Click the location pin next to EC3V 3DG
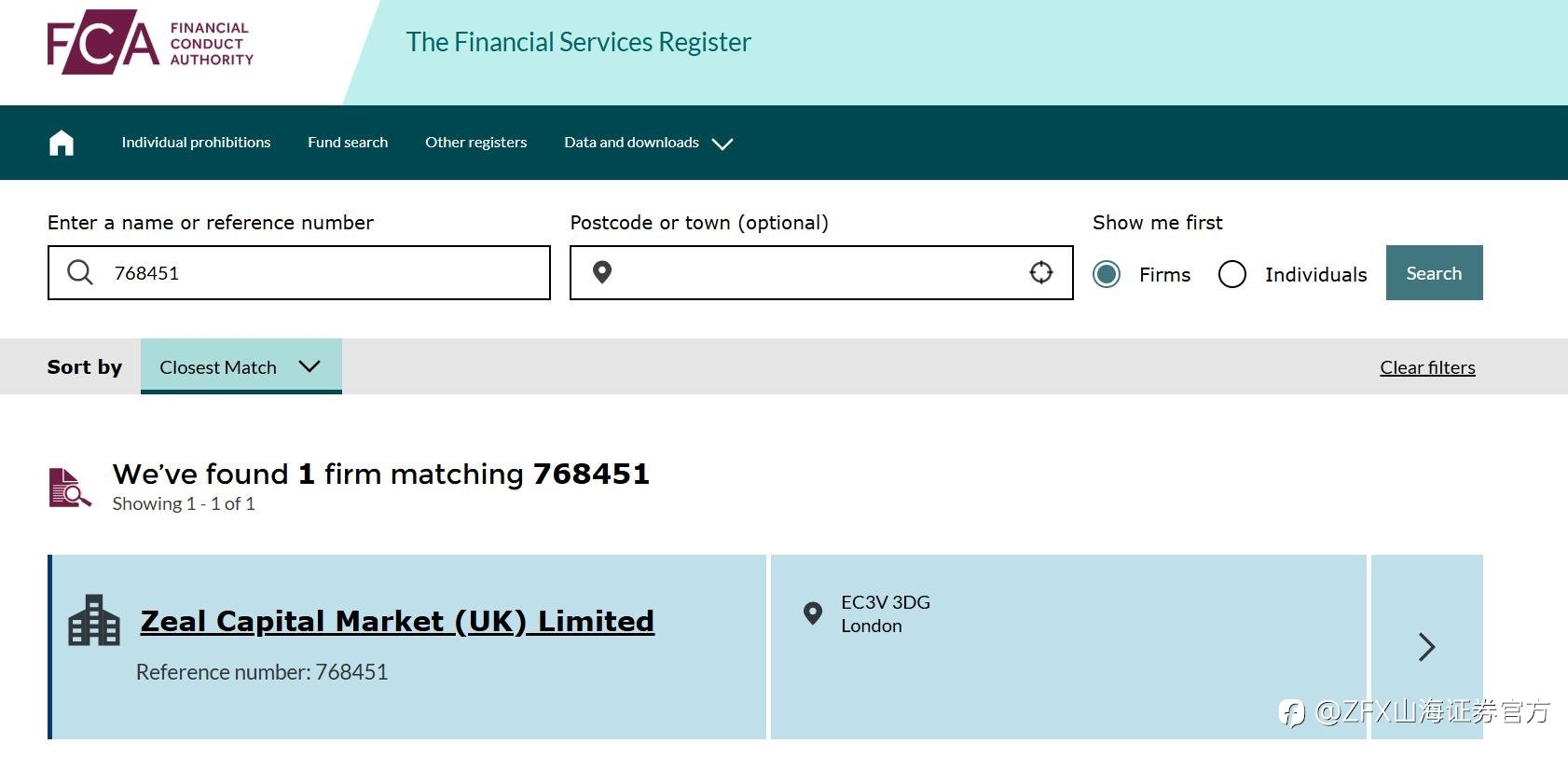1568x757 pixels. pyautogui.click(x=813, y=613)
